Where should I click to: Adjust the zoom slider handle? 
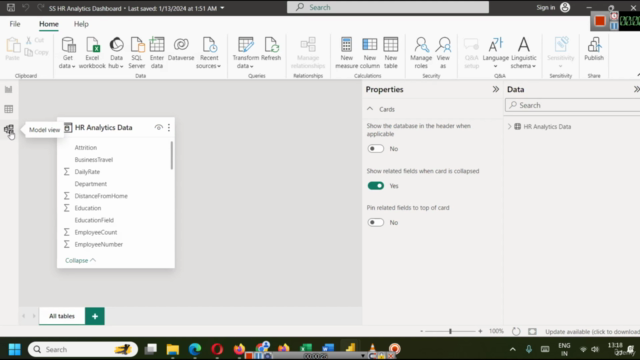pyautogui.click(x=450, y=331)
